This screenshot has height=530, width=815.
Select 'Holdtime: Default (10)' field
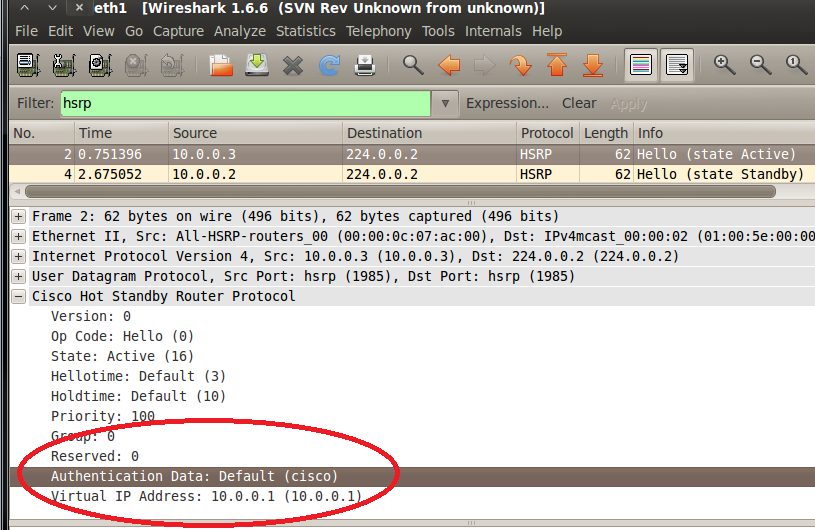click(138, 396)
